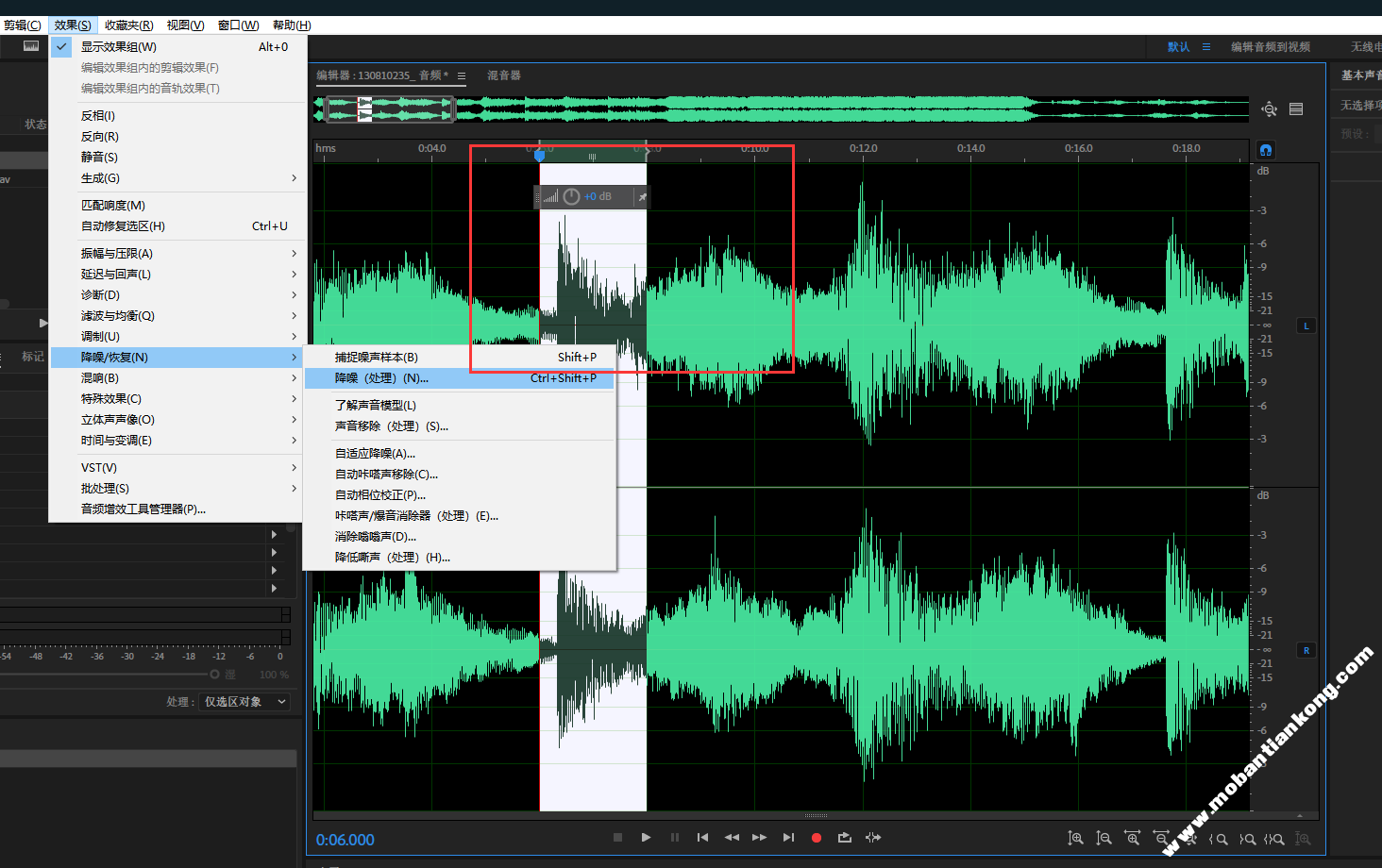Click the blue headphone icon on timeline ruler
The width and height of the screenshot is (1382, 868).
tap(1266, 150)
